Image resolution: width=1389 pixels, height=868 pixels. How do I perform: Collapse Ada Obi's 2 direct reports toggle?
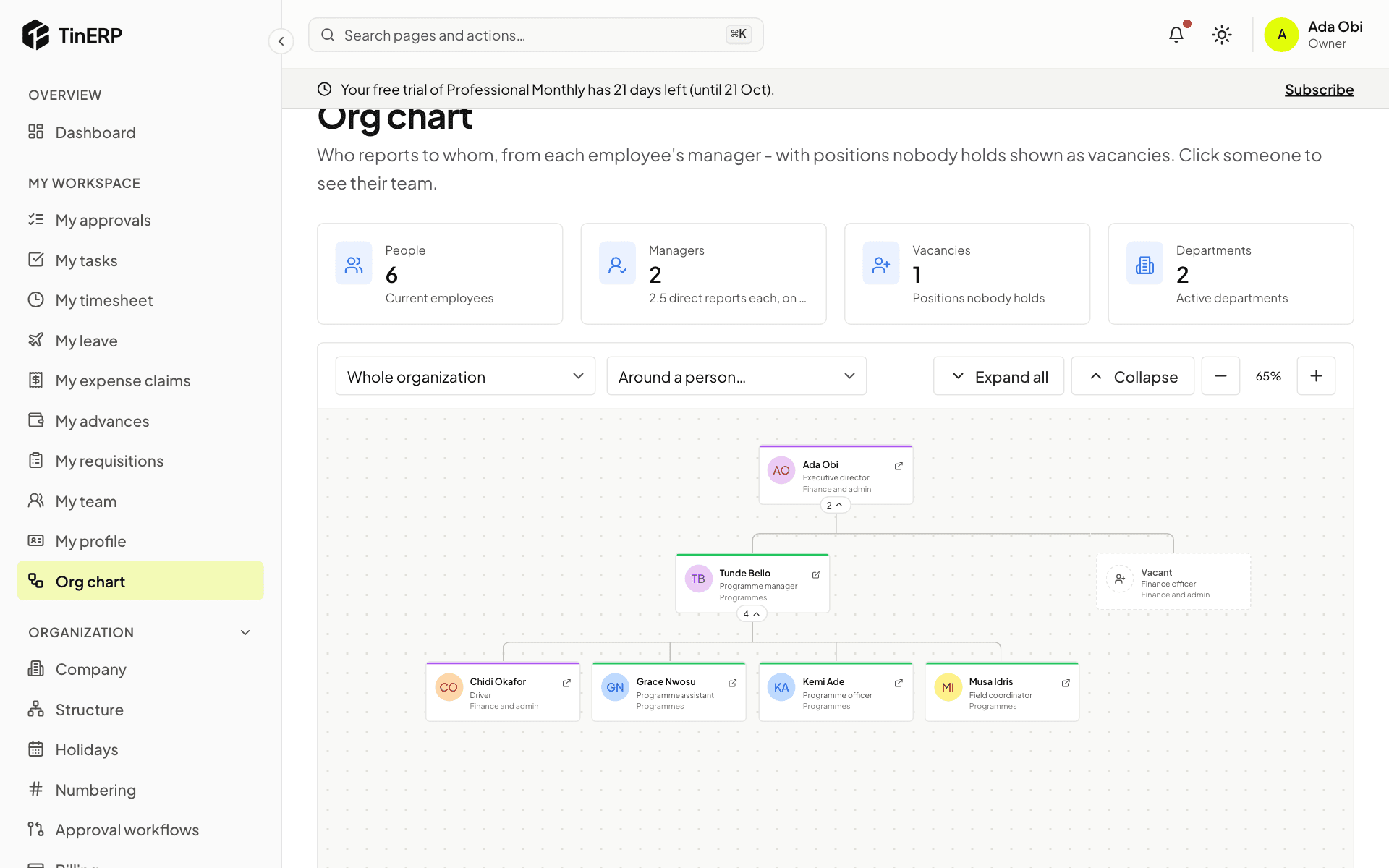[835, 506]
